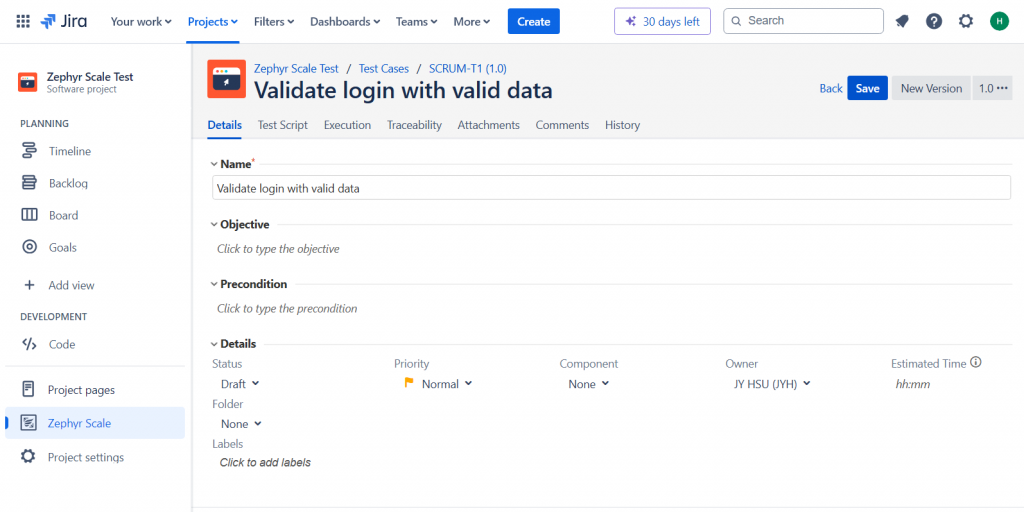This screenshot has height=512, width=1024.
Task: Switch to the Traceability tab
Action: [x=414, y=125]
